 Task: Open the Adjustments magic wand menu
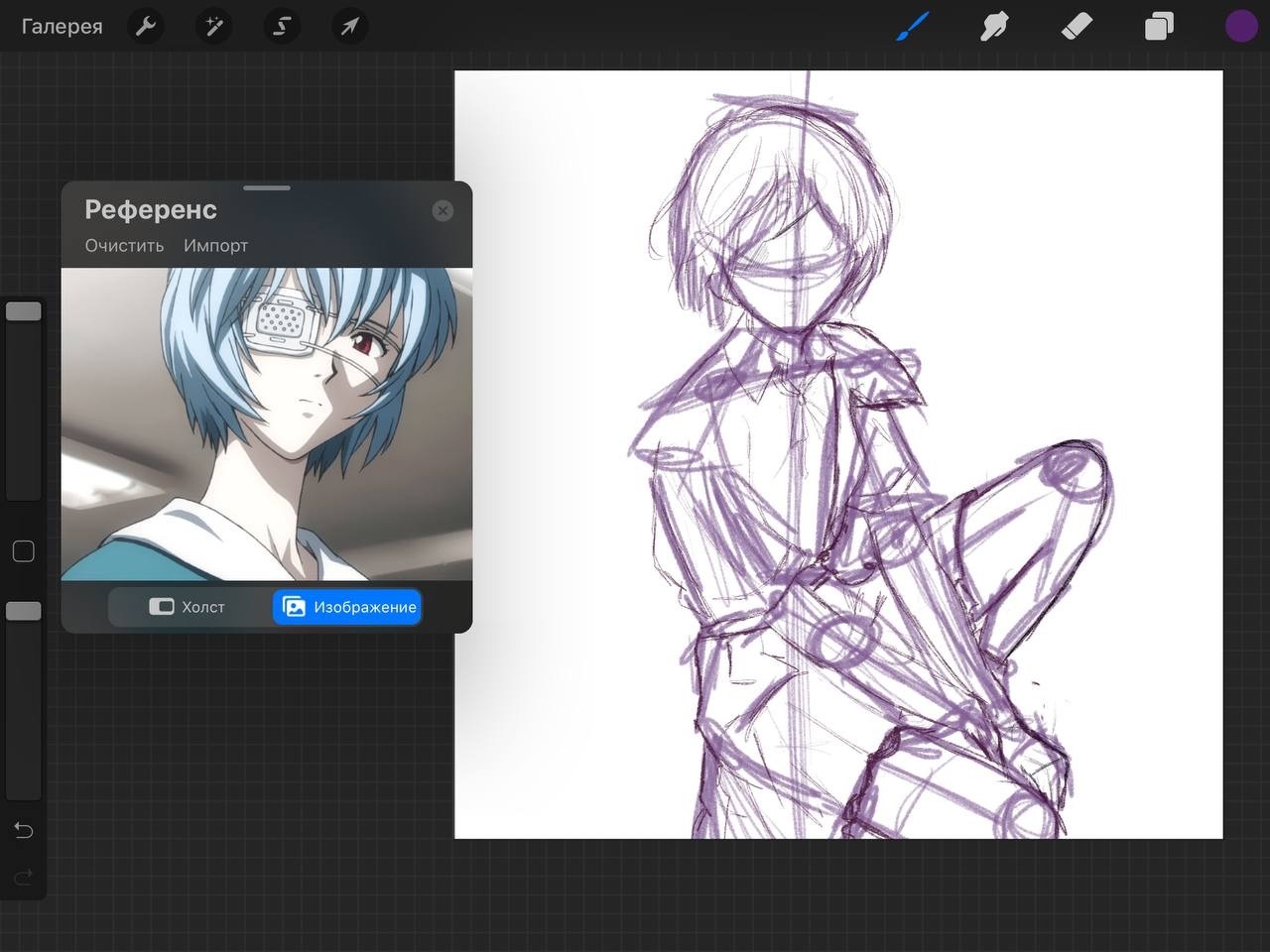(x=213, y=26)
